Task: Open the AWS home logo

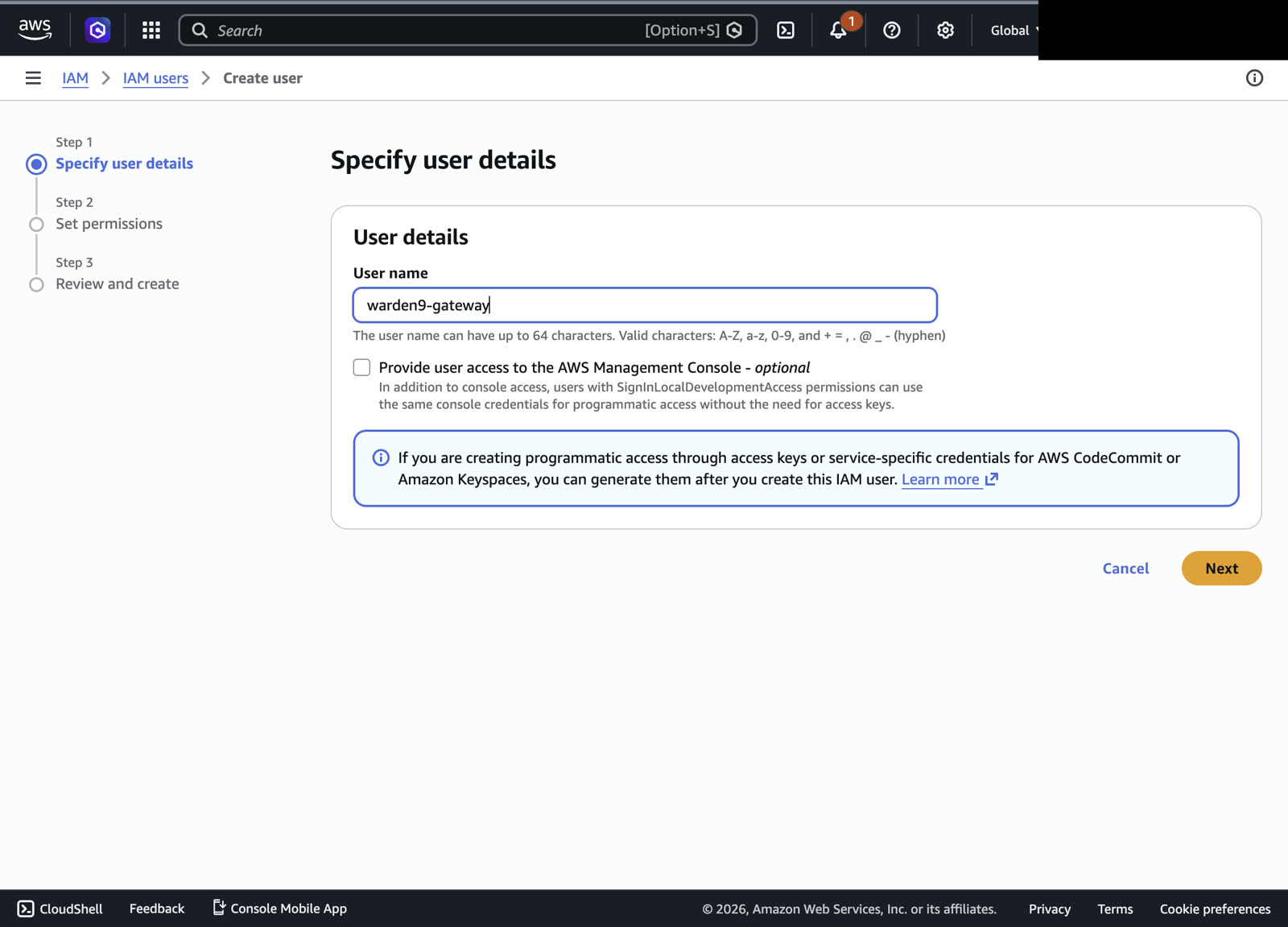Action: pos(35,30)
